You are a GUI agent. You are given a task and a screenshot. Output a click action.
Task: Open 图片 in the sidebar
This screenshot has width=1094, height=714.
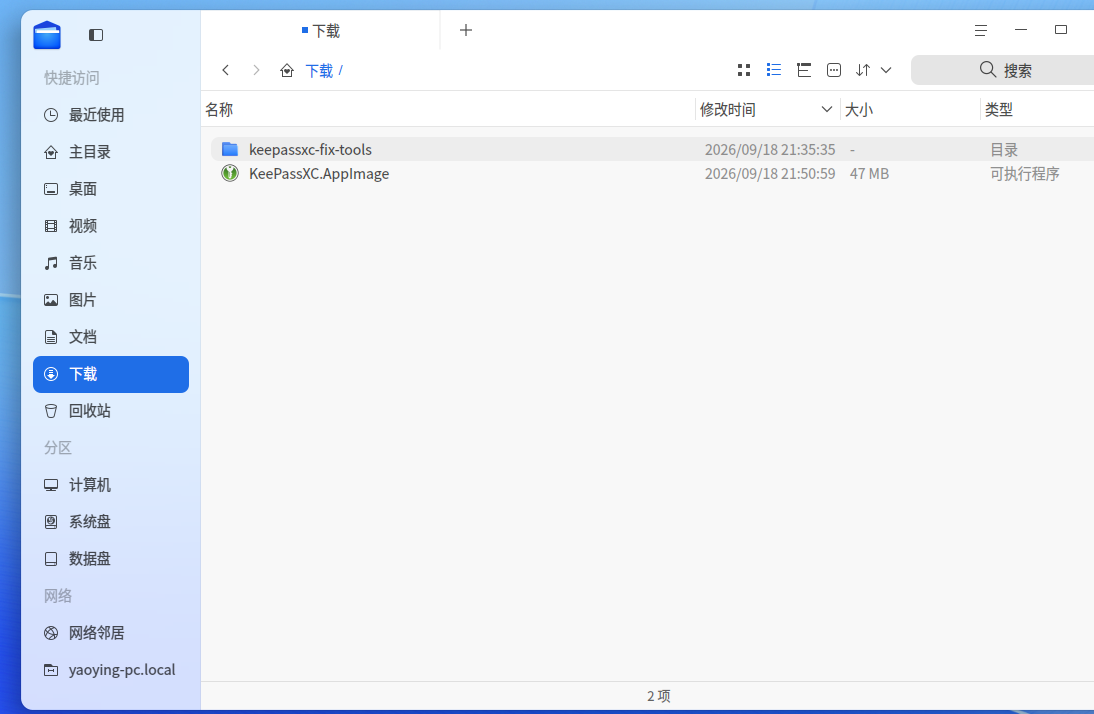click(x=111, y=299)
